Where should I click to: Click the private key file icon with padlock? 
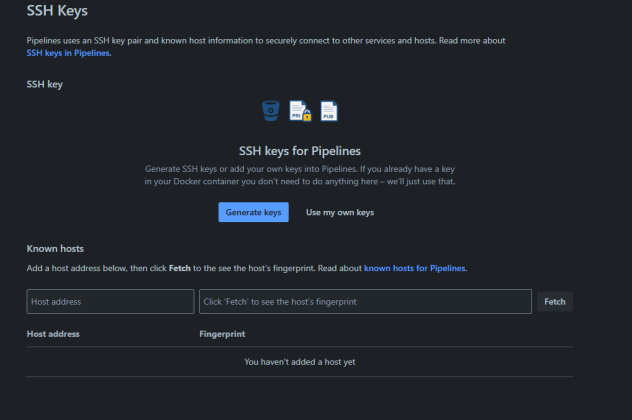pyautogui.click(x=300, y=111)
